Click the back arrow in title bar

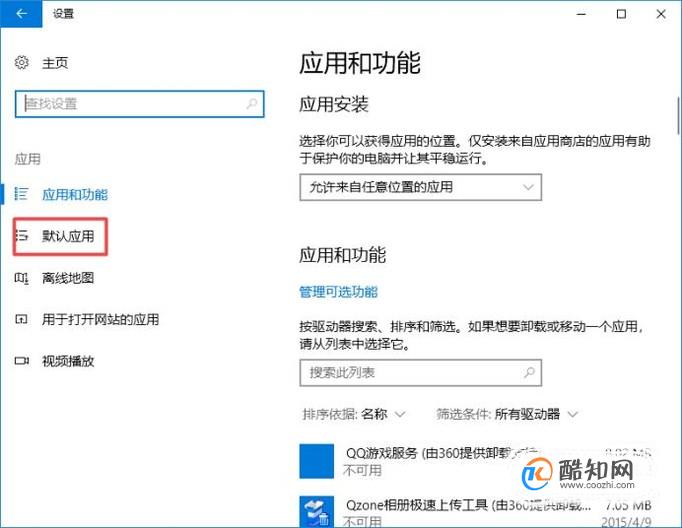pos(21,13)
